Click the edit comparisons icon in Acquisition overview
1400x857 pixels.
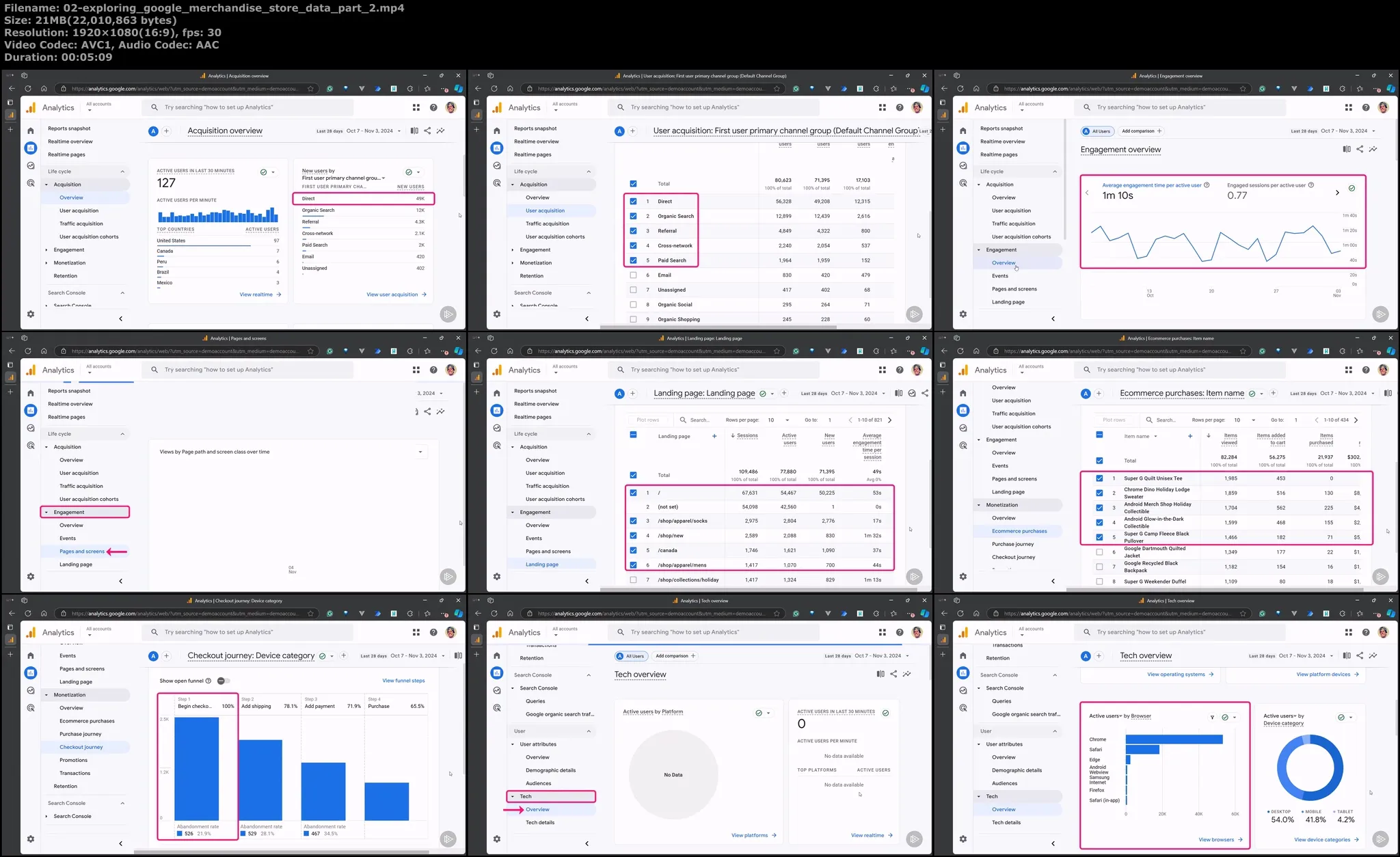(x=414, y=131)
